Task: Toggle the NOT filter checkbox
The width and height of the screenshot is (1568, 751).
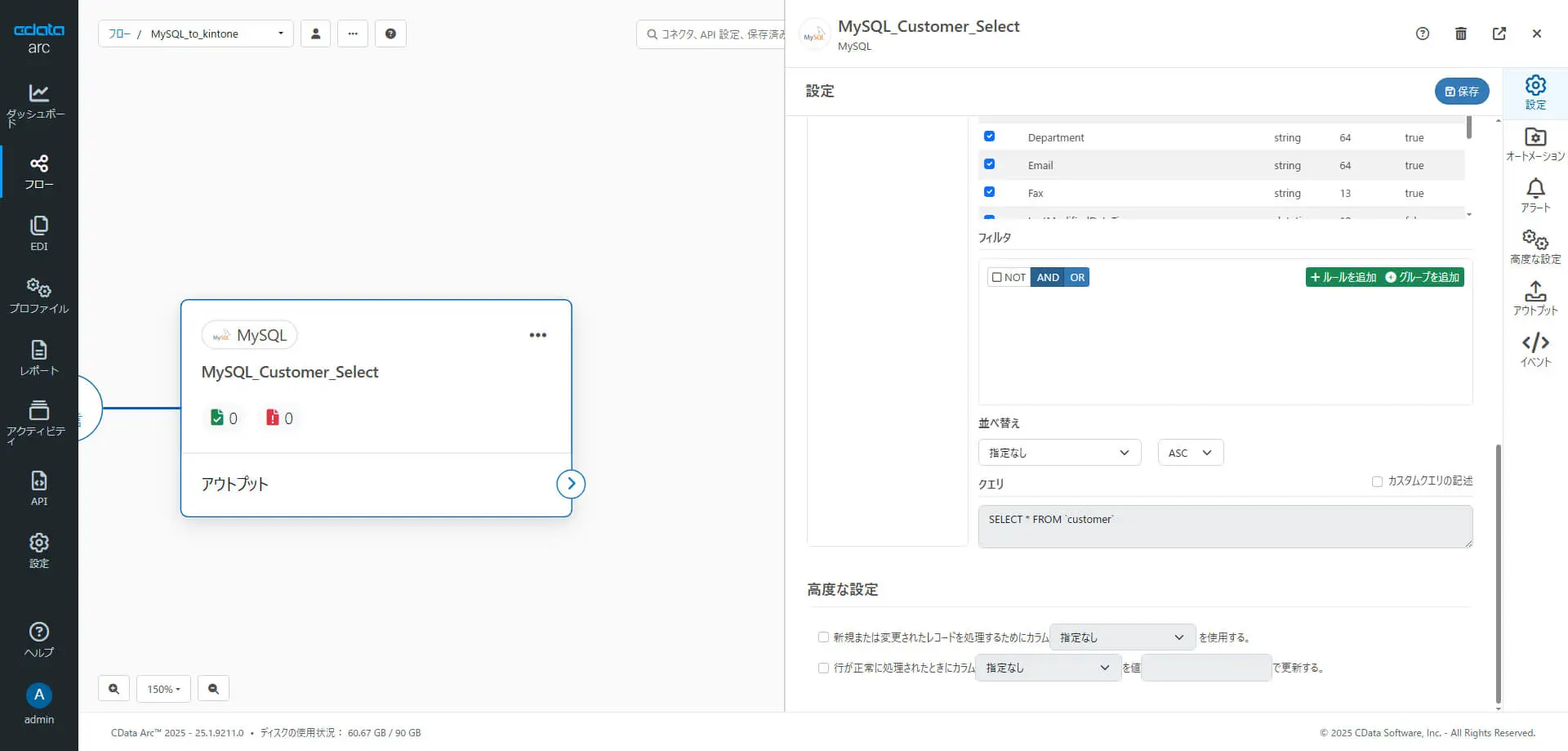Action: [x=996, y=277]
